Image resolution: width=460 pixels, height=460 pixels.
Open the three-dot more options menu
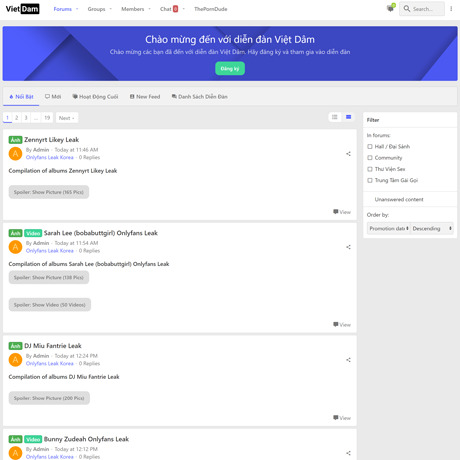(x=451, y=9)
